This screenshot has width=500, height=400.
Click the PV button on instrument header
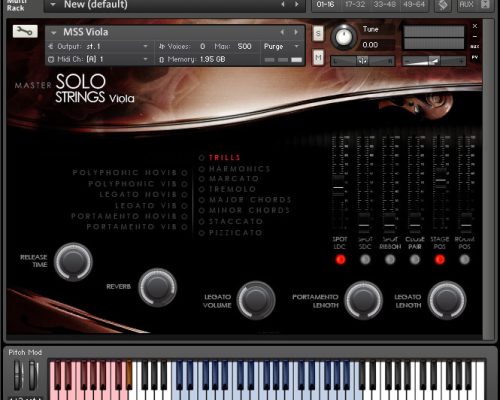tap(475, 57)
